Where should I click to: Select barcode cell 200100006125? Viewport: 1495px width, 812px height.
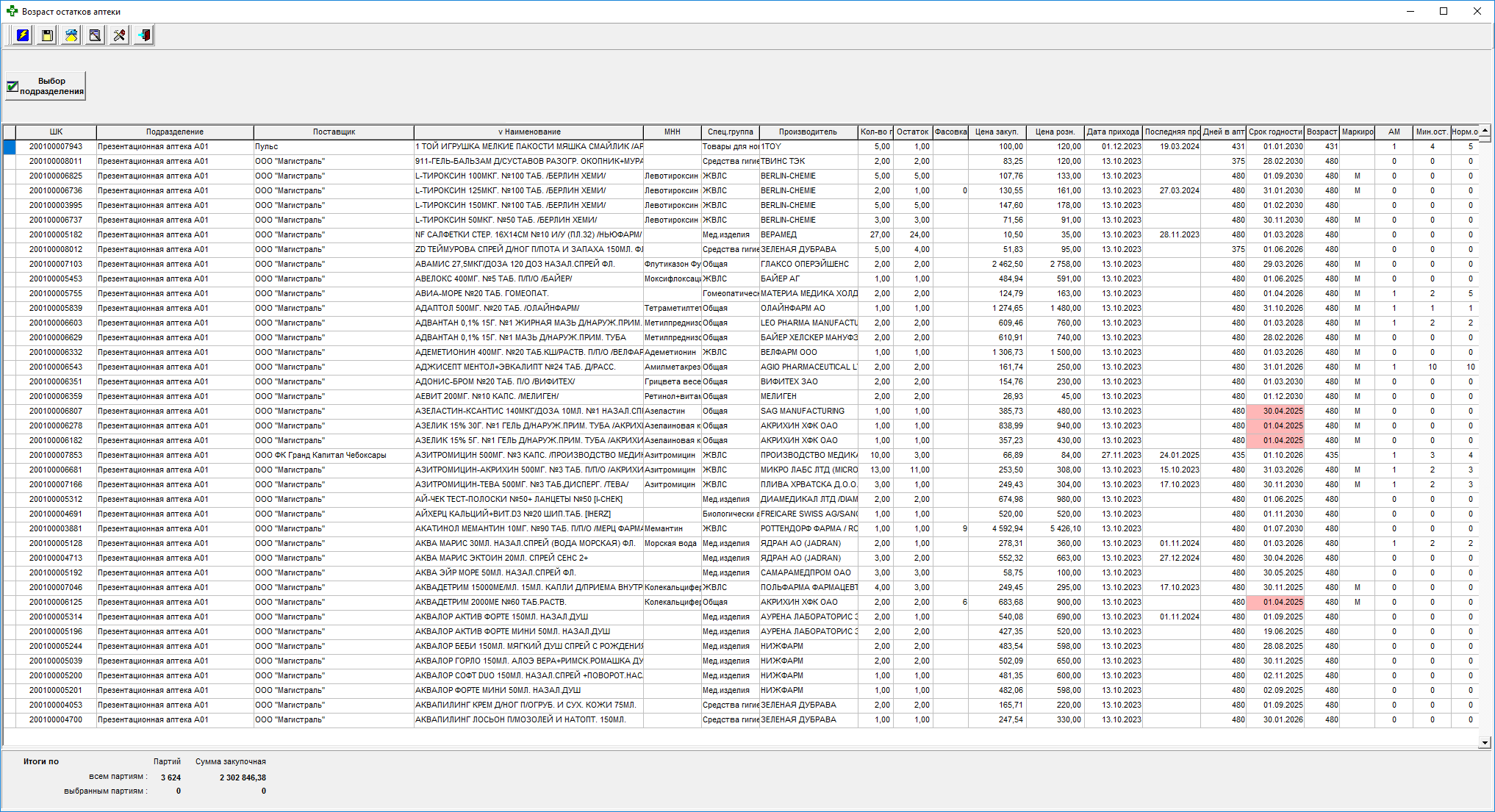(56, 603)
